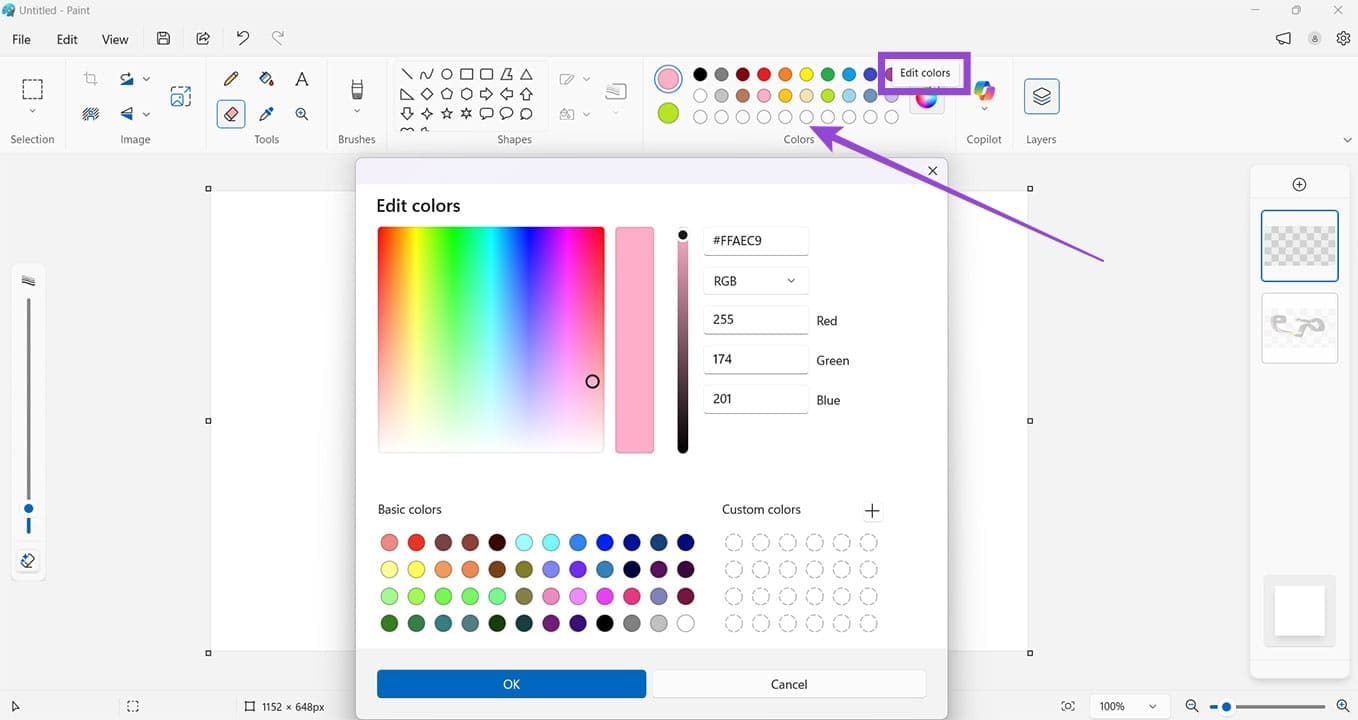Open the Layers panel
Viewport: 1358px width, 720px height.
point(1040,97)
